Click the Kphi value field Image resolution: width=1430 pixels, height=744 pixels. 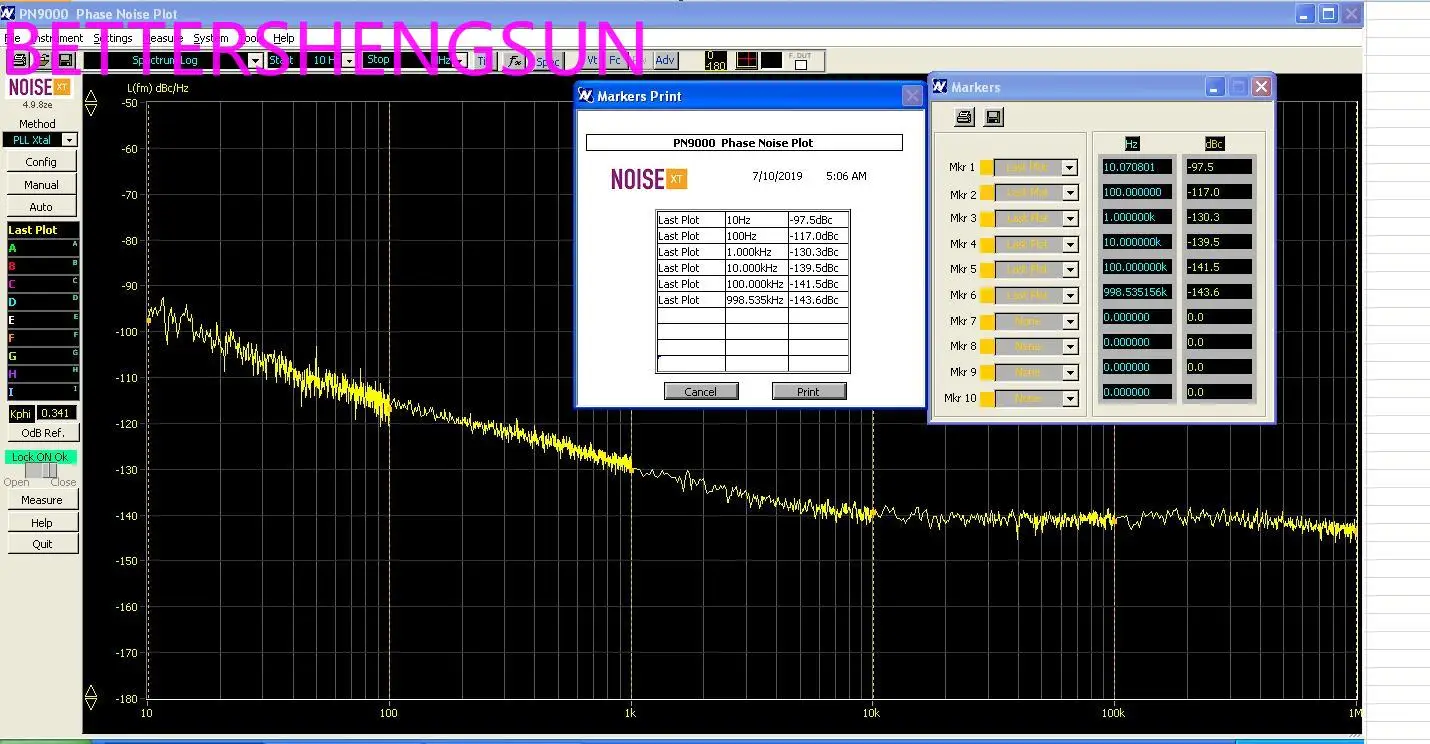click(56, 413)
